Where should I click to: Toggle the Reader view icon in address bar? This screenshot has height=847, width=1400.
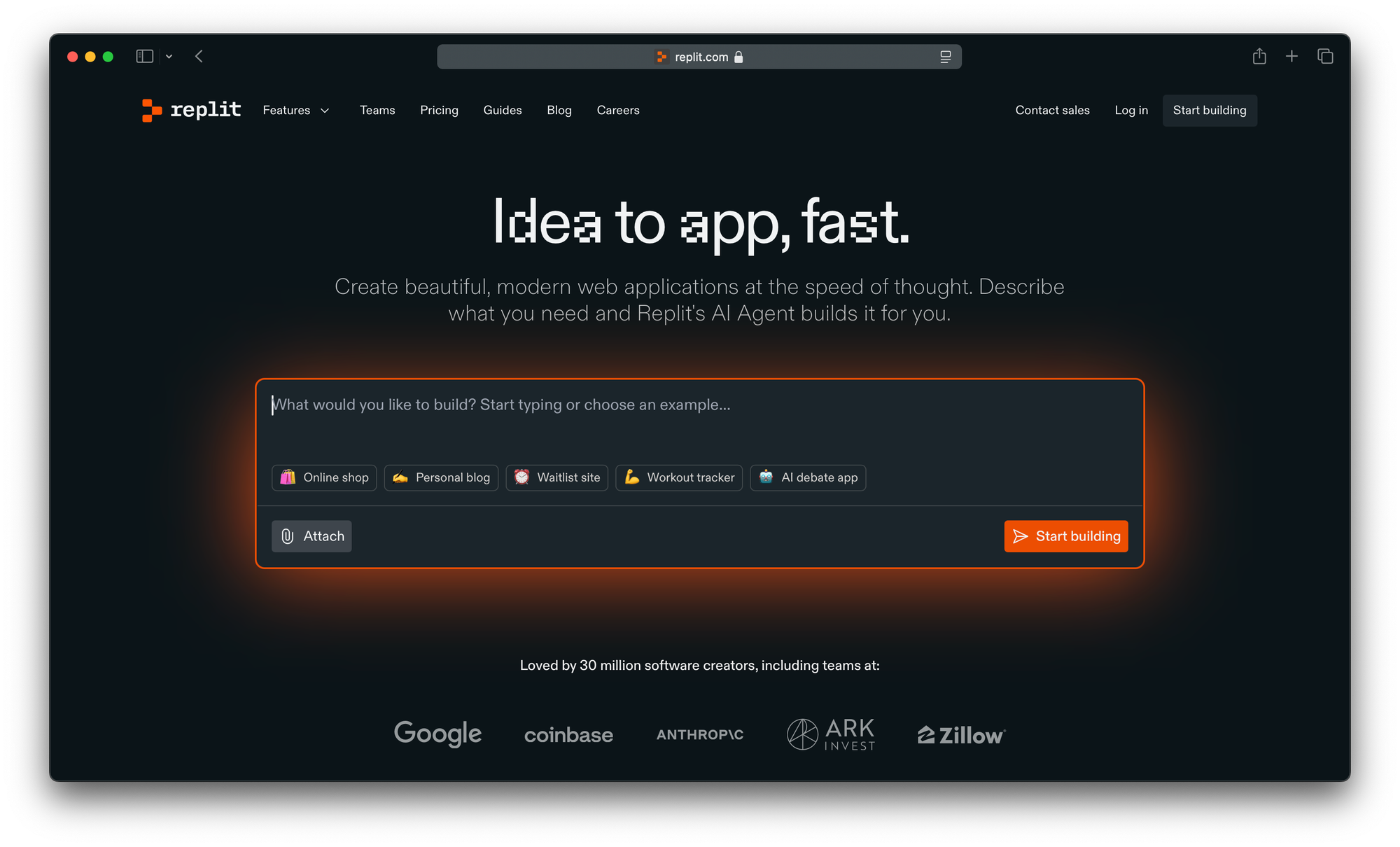[946, 57]
